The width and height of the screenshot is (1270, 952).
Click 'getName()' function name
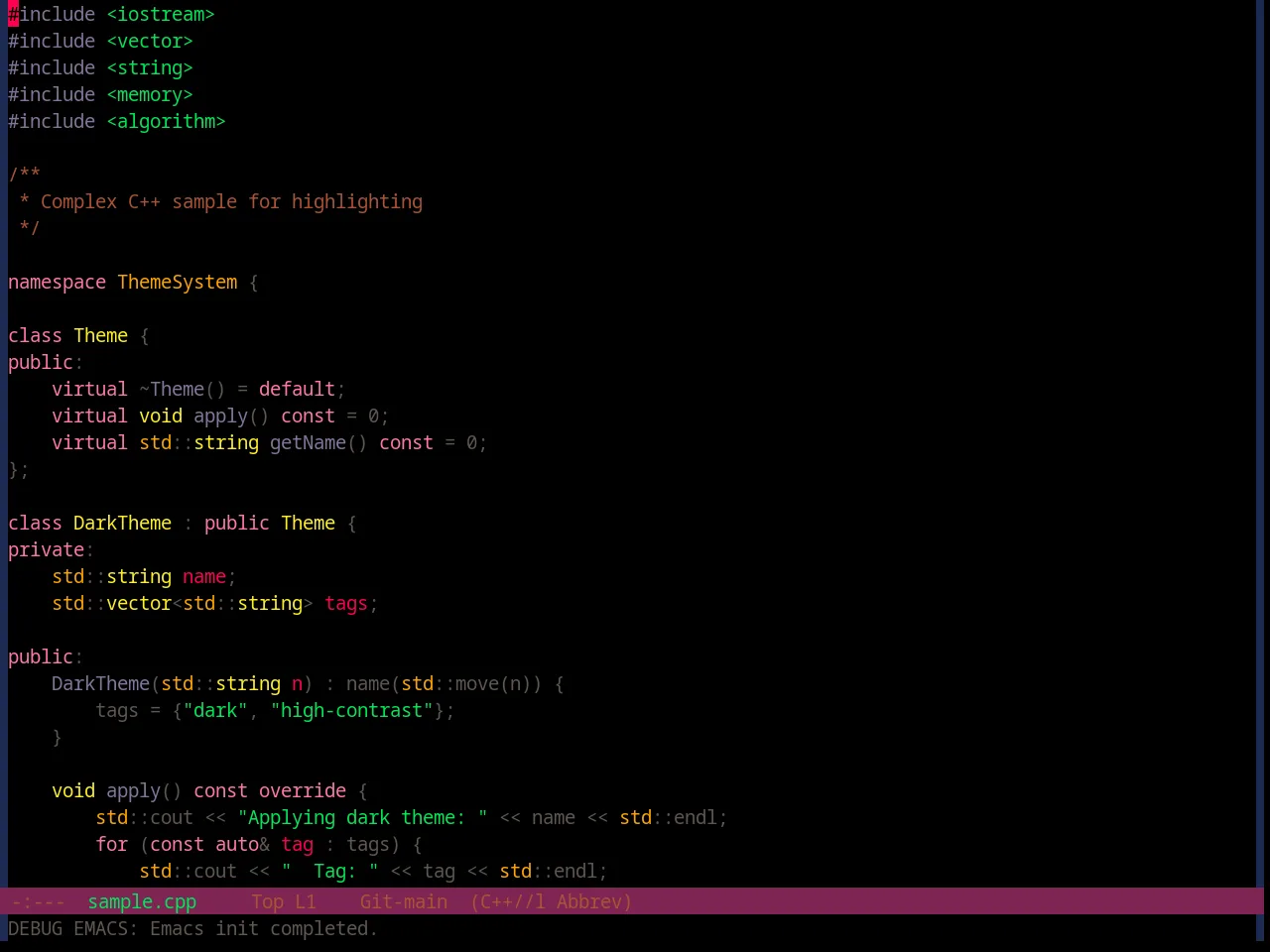(318, 442)
